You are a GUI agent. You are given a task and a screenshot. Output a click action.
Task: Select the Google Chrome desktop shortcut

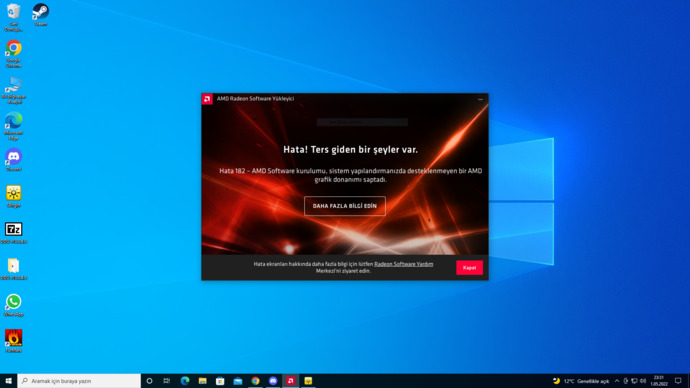14,54
